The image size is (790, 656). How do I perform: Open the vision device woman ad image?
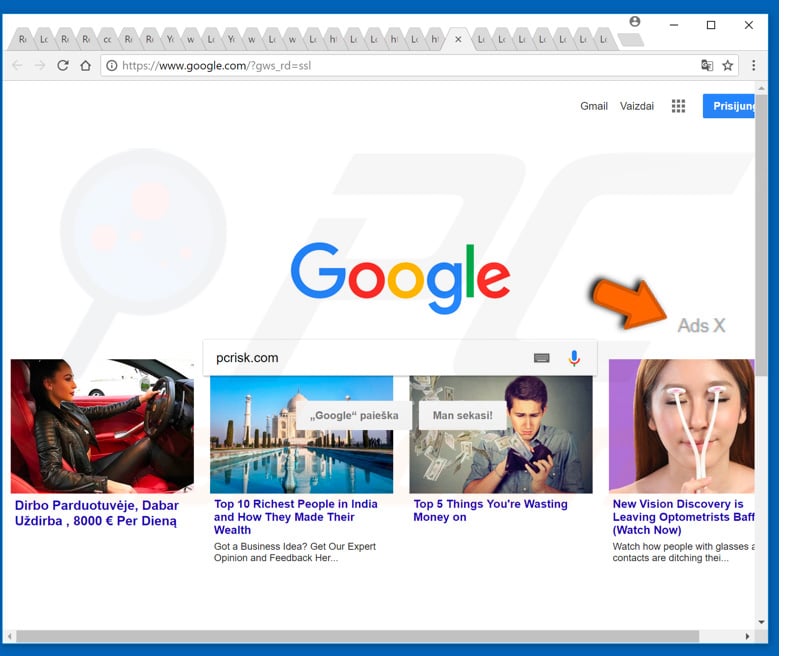pos(682,426)
